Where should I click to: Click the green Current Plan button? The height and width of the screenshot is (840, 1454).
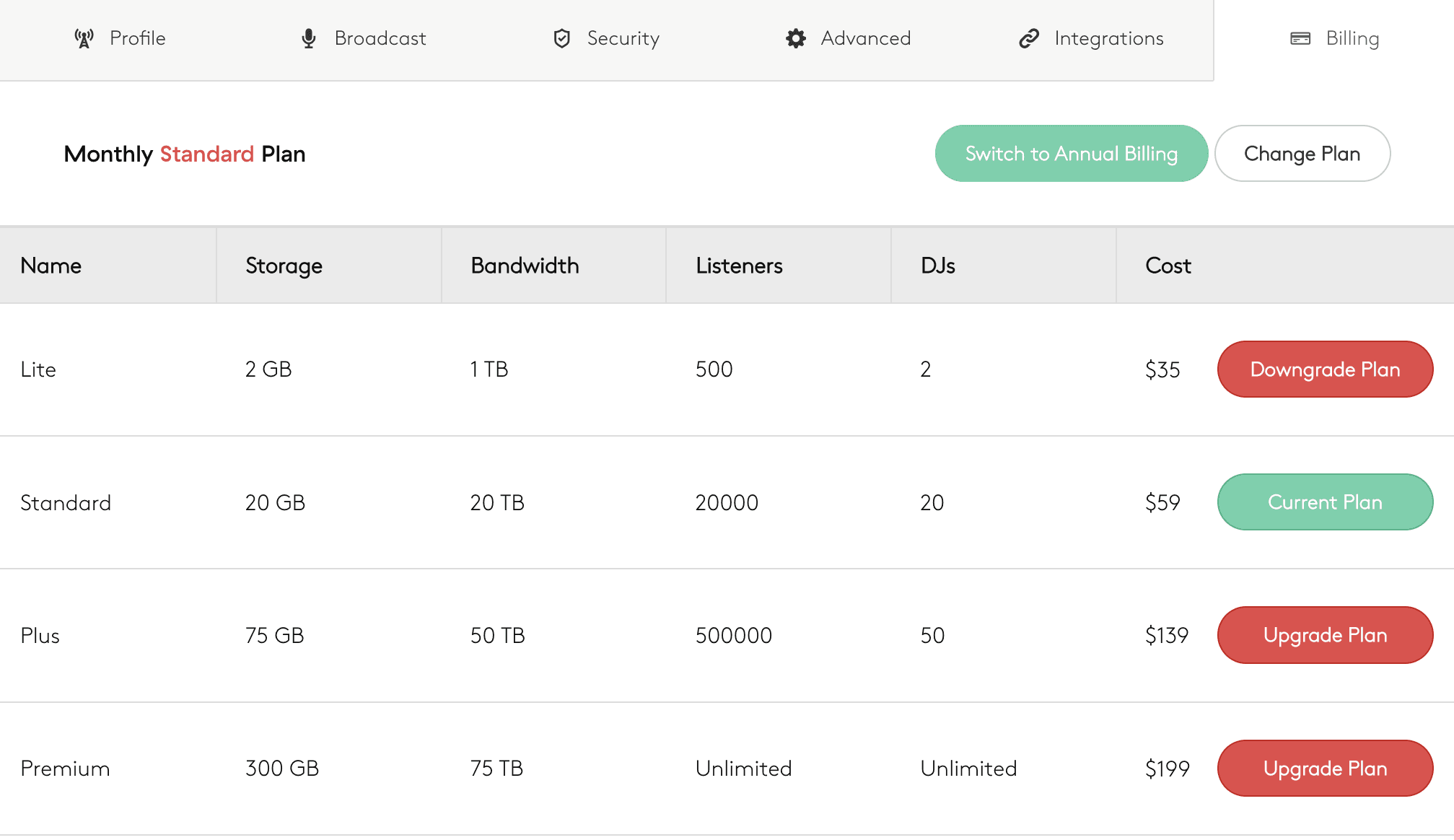(x=1325, y=502)
